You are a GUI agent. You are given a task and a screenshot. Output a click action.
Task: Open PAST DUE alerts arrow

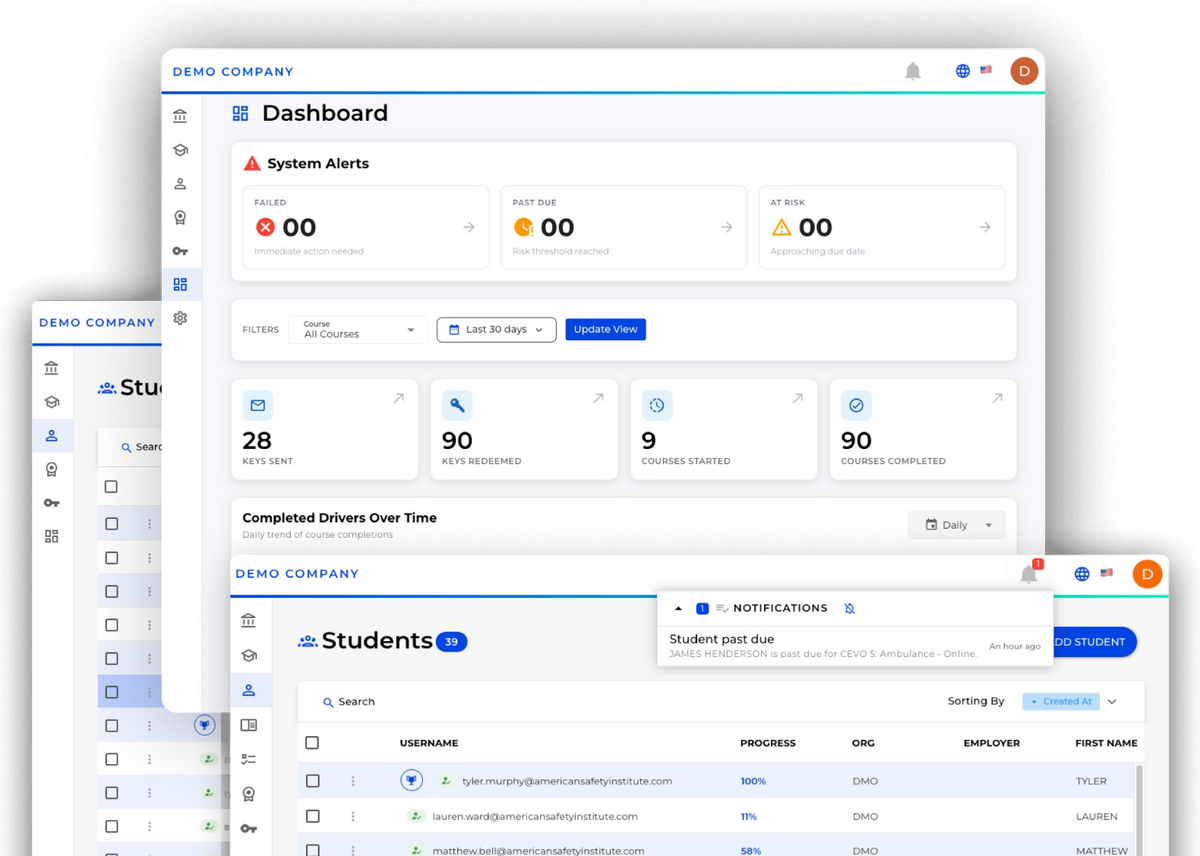point(727,227)
